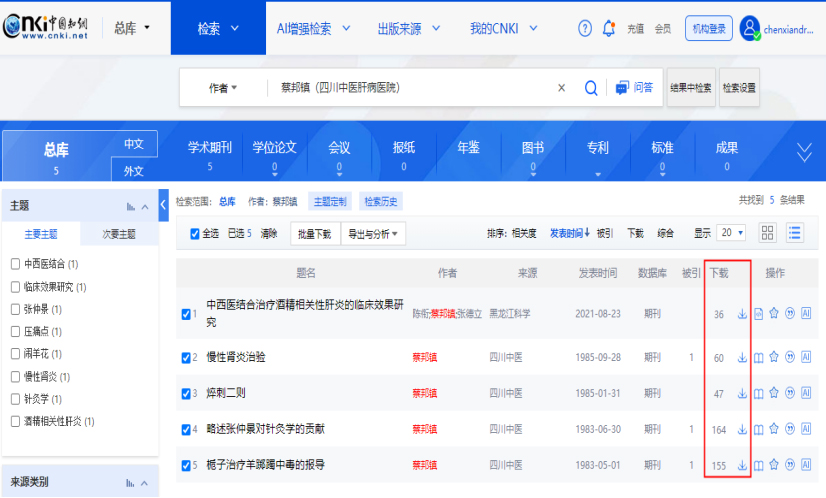Toggle the 全选 select-all checkbox
Image resolution: width=826 pixels, height=498 pixels.
pos(195,234)
